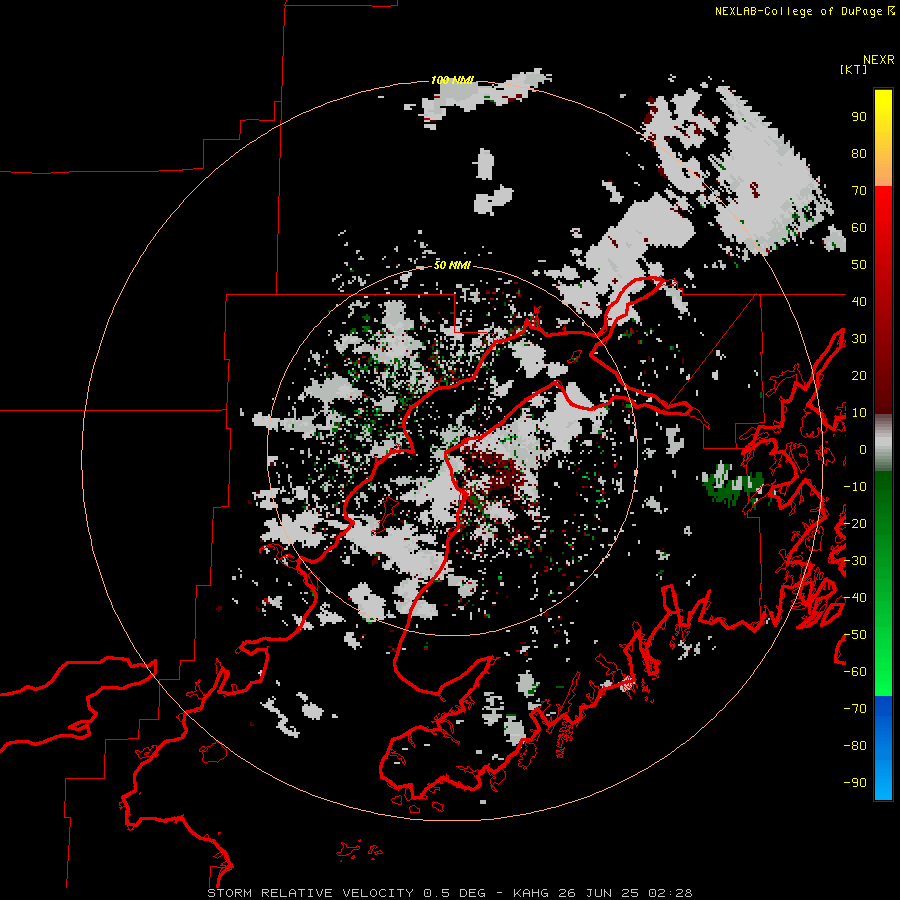Click the gray zero-velocity segment of color bar
This screenshot has height=900, width=900.
coord(883,443)
